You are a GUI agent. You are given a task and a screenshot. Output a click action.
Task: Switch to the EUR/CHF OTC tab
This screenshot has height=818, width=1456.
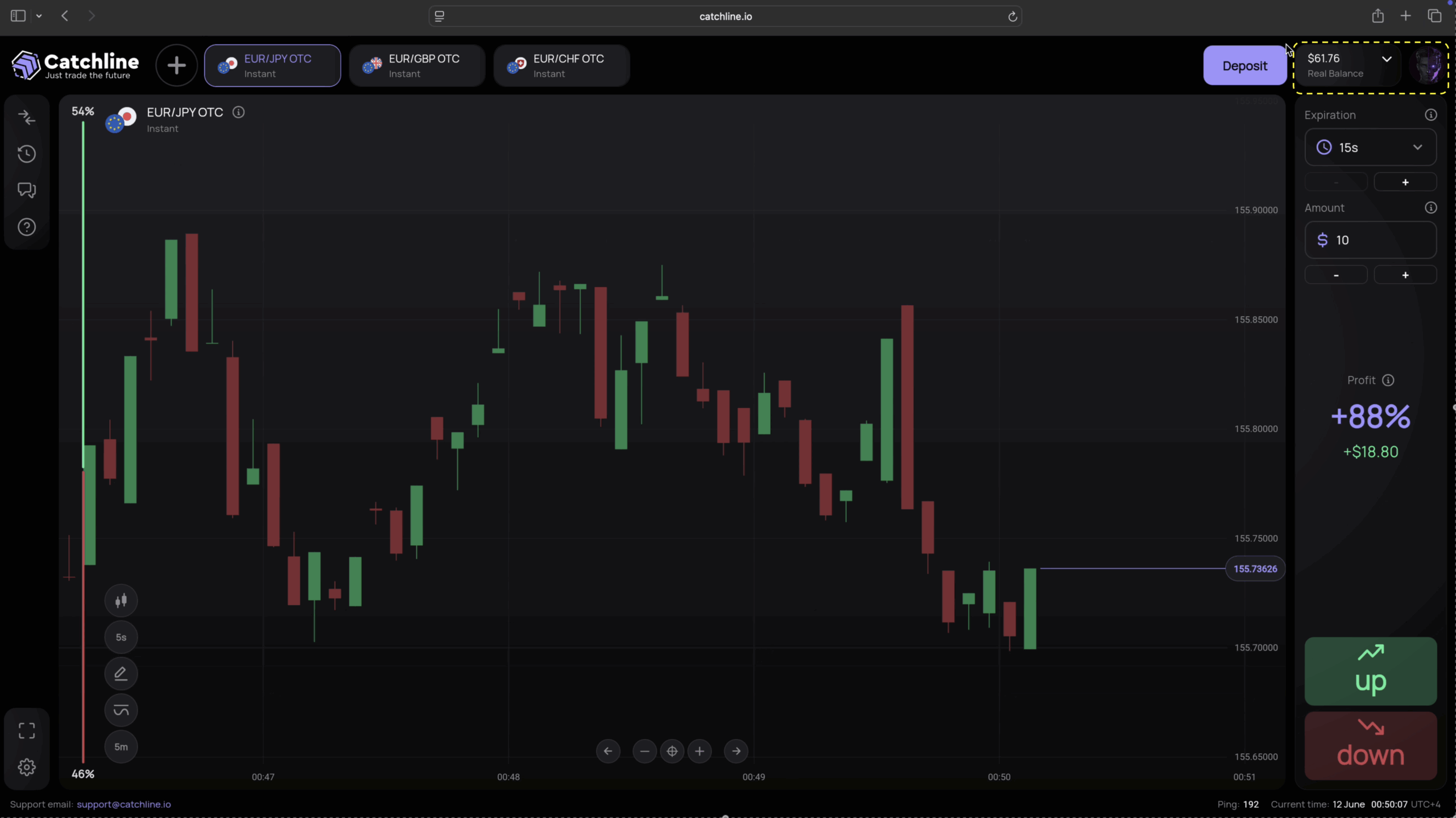point(561,65)
